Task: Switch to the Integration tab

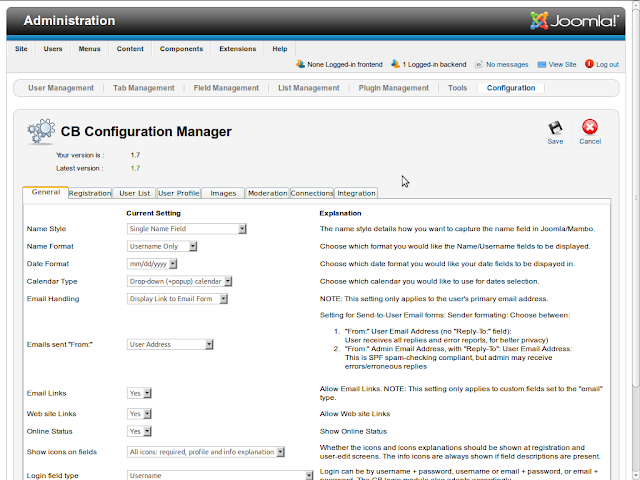Action: tap(356, 193)
